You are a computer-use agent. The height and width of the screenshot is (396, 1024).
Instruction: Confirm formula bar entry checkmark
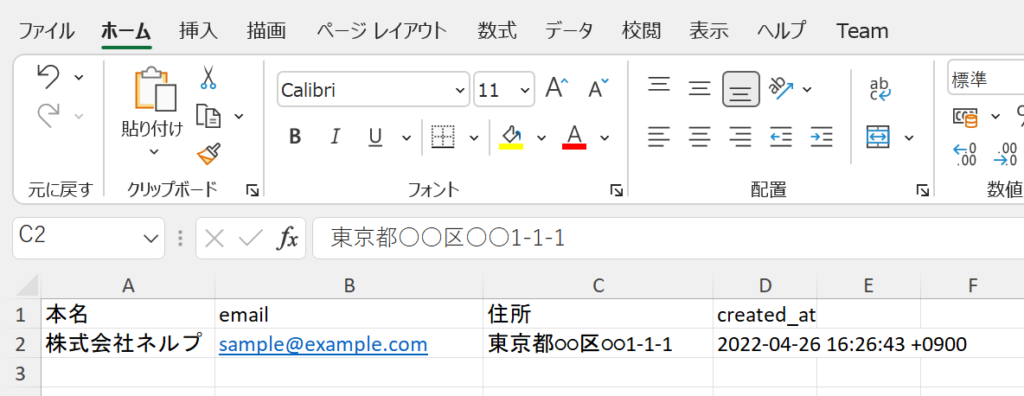251,239
